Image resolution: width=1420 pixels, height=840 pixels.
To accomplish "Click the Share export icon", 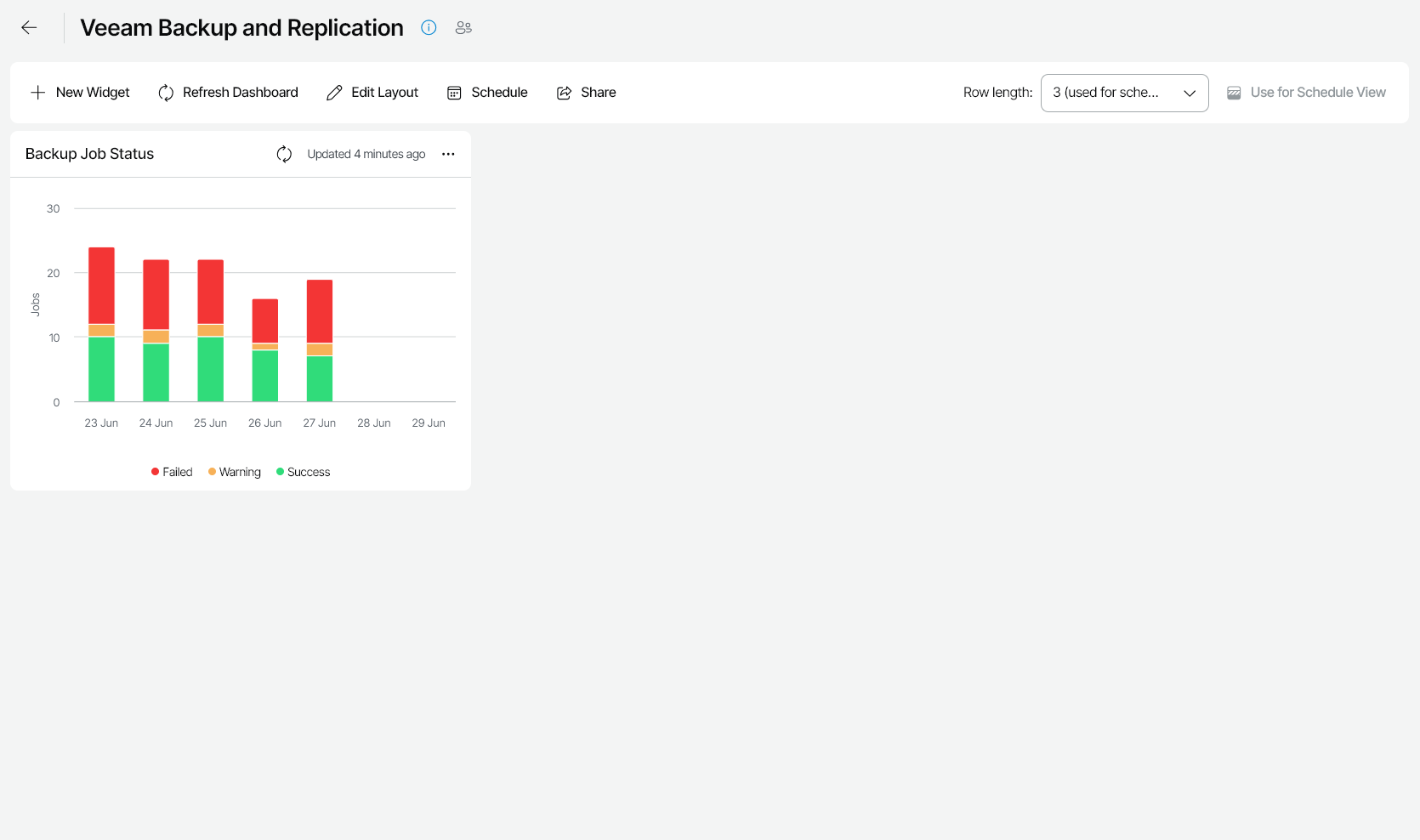I will (x=564, y=93).
